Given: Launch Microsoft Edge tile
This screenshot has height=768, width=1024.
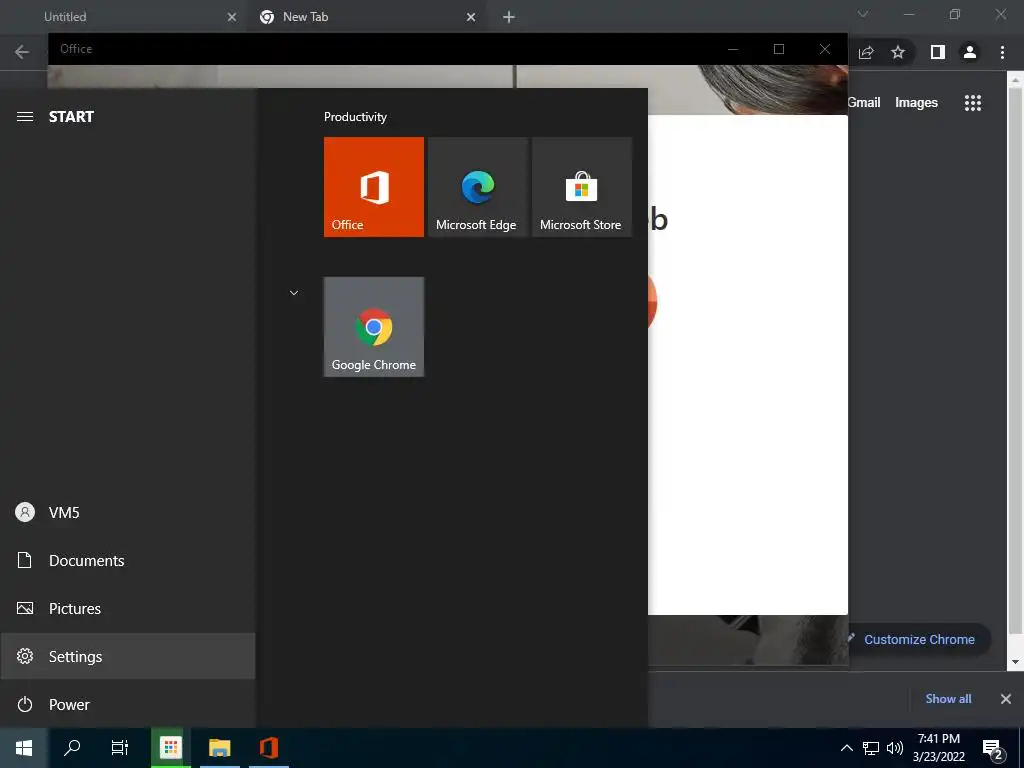Looking at the screenshot, I should point(477,187).
